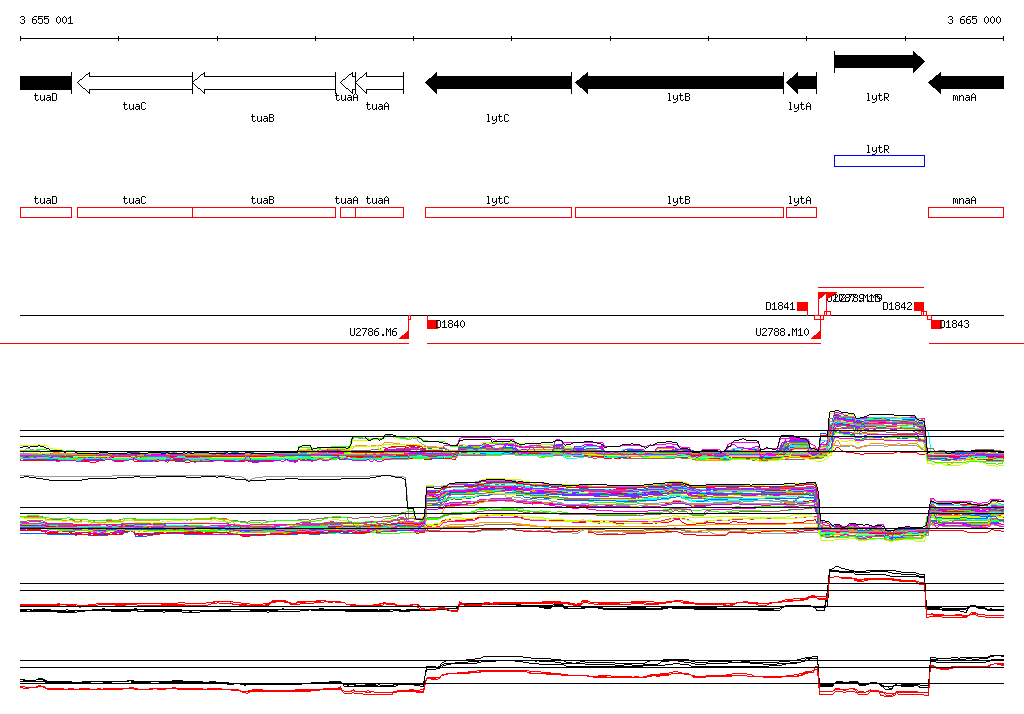The width and height of the screenshot is (1024, 714).
Task: Select the black lytB gene arrow
Action: click(679, 83)
